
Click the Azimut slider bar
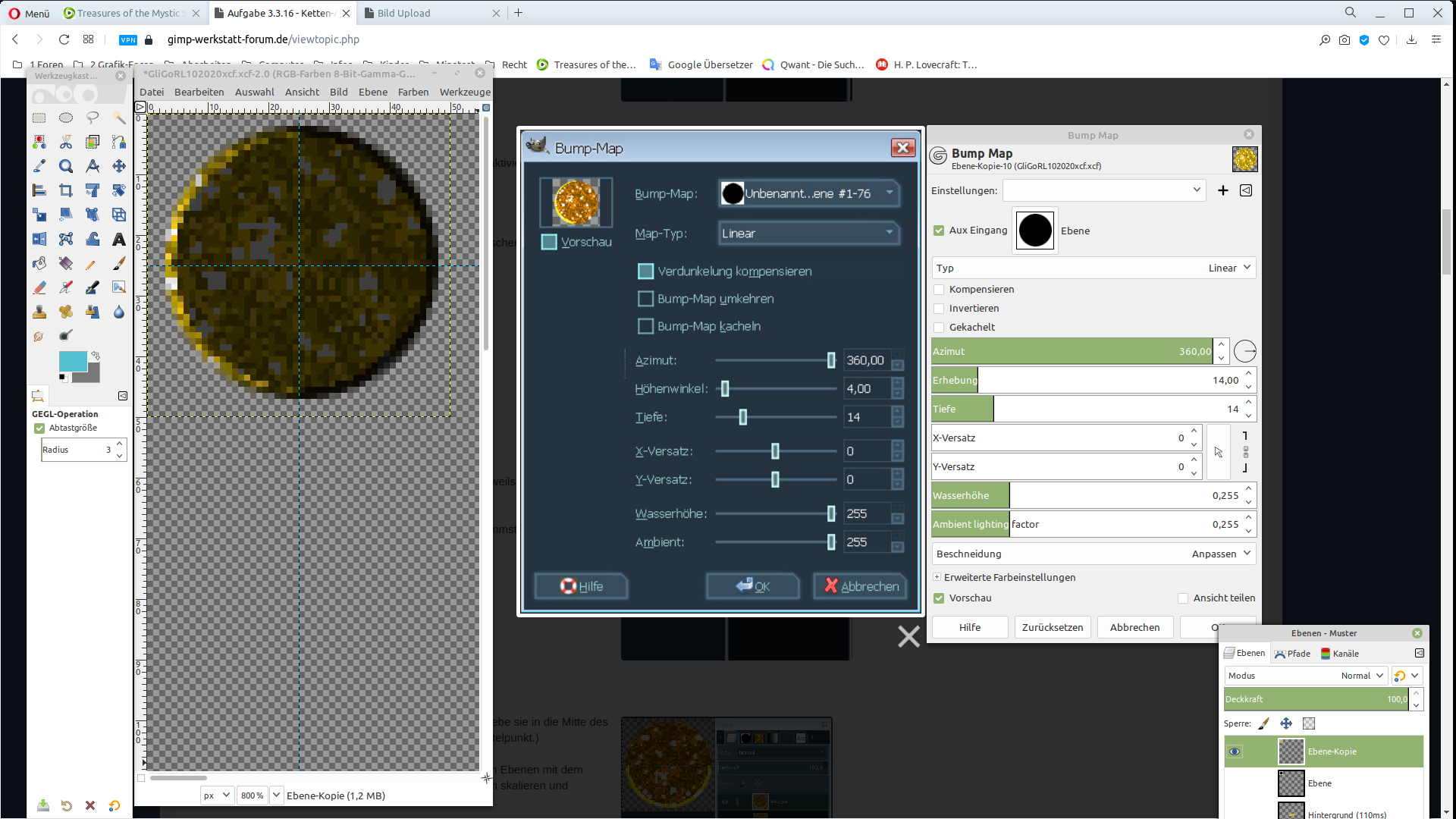1071,351
